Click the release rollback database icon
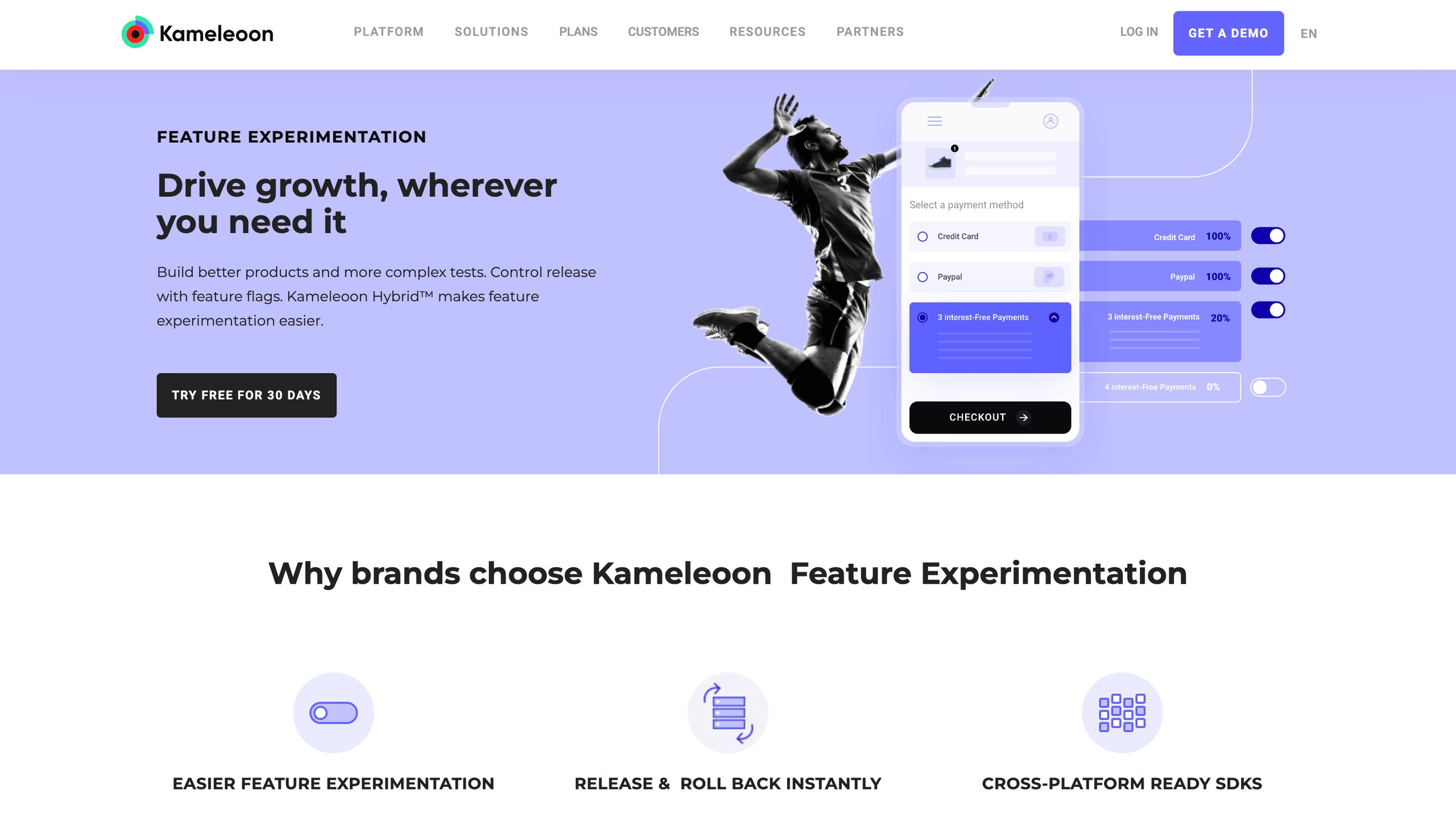Screen dimensions: 1456x814 point(728,712)
